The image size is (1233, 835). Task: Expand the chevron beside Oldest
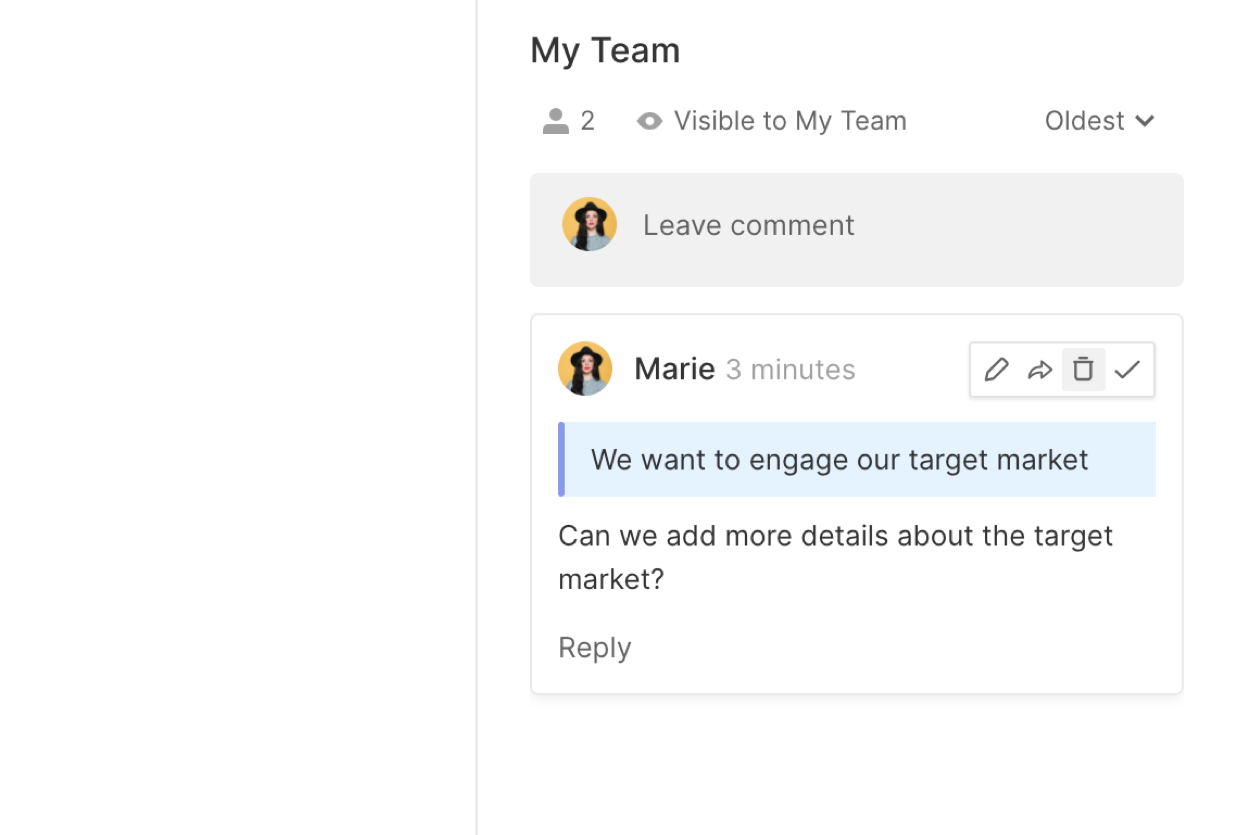coord(1146,121)
